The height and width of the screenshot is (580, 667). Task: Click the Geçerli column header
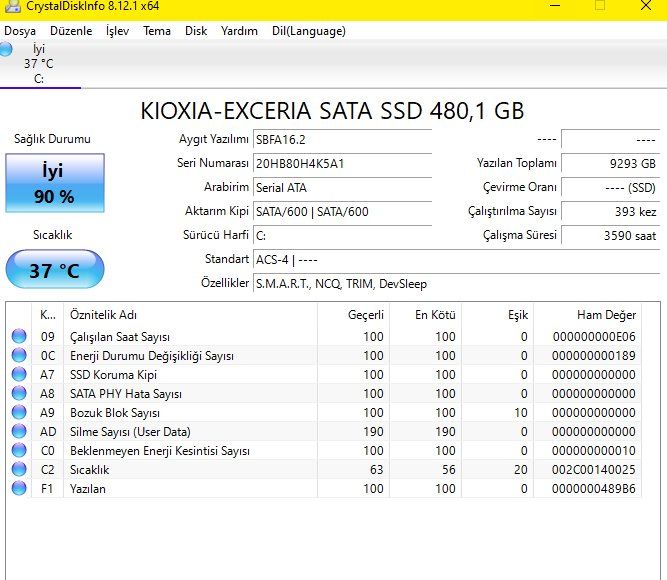353,315
